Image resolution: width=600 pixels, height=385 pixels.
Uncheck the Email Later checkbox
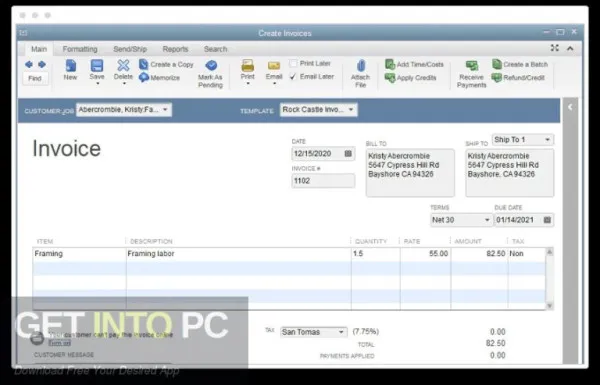pyautogui.click(x=293, y=77)
